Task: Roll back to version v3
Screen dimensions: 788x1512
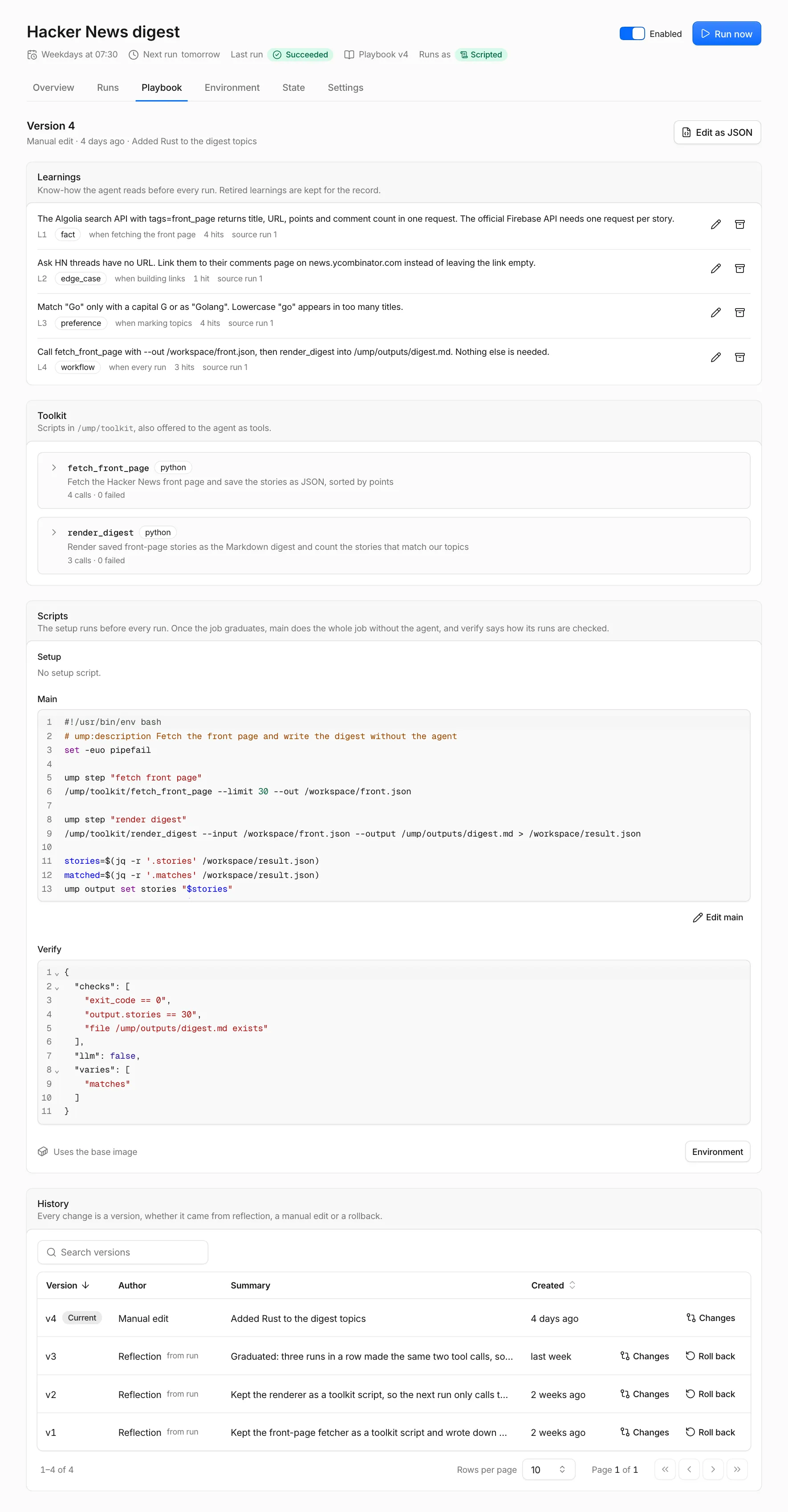Action: (x=710, y=1357)
